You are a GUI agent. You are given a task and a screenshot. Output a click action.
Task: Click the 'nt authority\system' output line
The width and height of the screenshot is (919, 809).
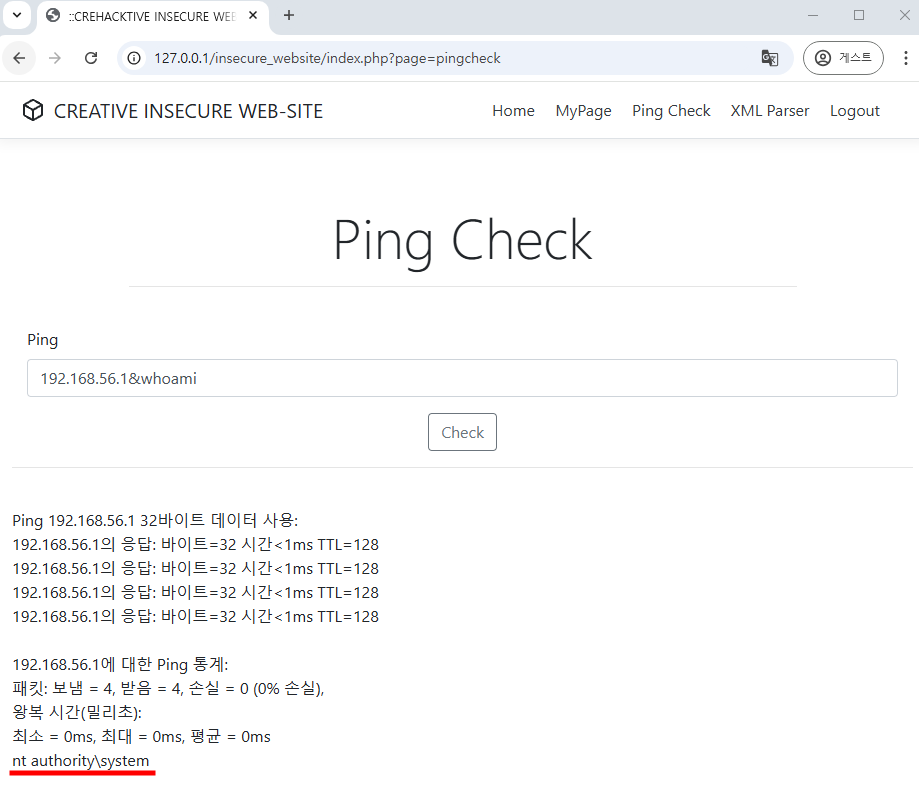tap(81, 761)
